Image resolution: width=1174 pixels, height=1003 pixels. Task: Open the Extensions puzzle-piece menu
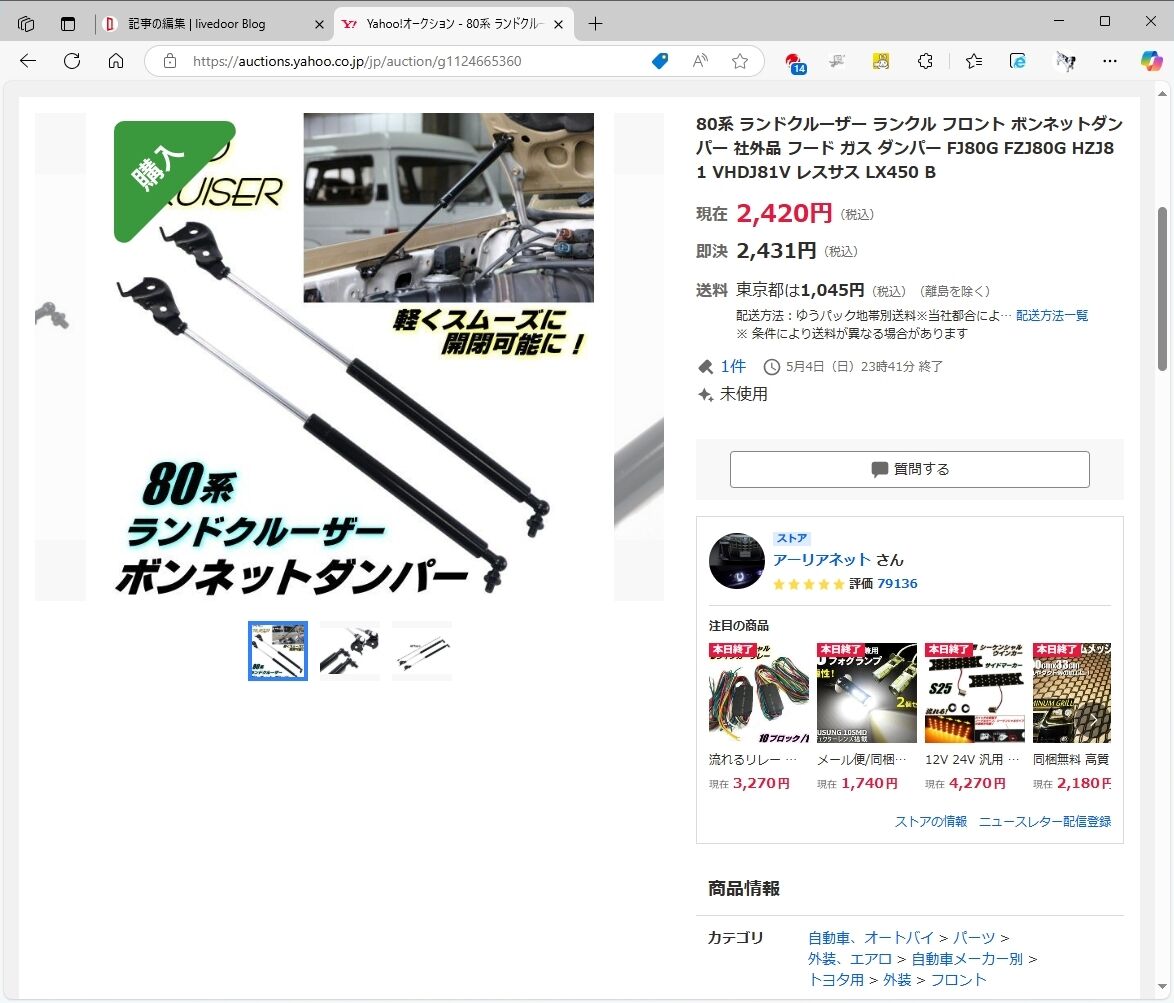(925, 61)
